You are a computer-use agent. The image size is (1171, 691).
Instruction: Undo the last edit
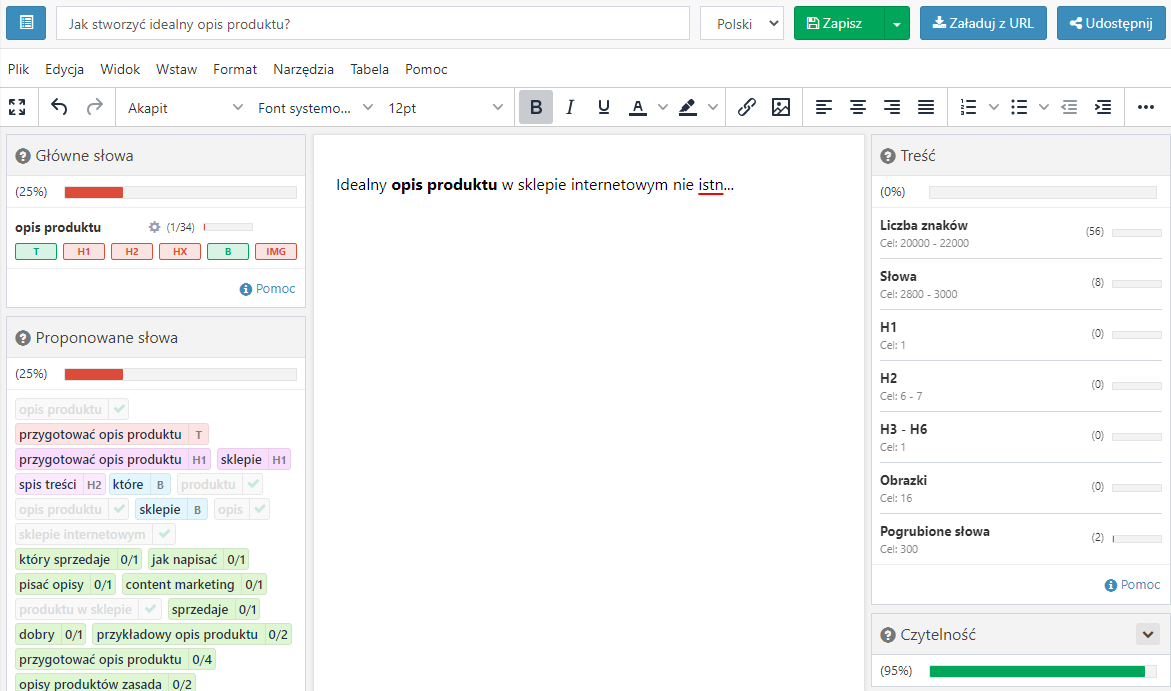pyautogui.click(x=59, y=107)
